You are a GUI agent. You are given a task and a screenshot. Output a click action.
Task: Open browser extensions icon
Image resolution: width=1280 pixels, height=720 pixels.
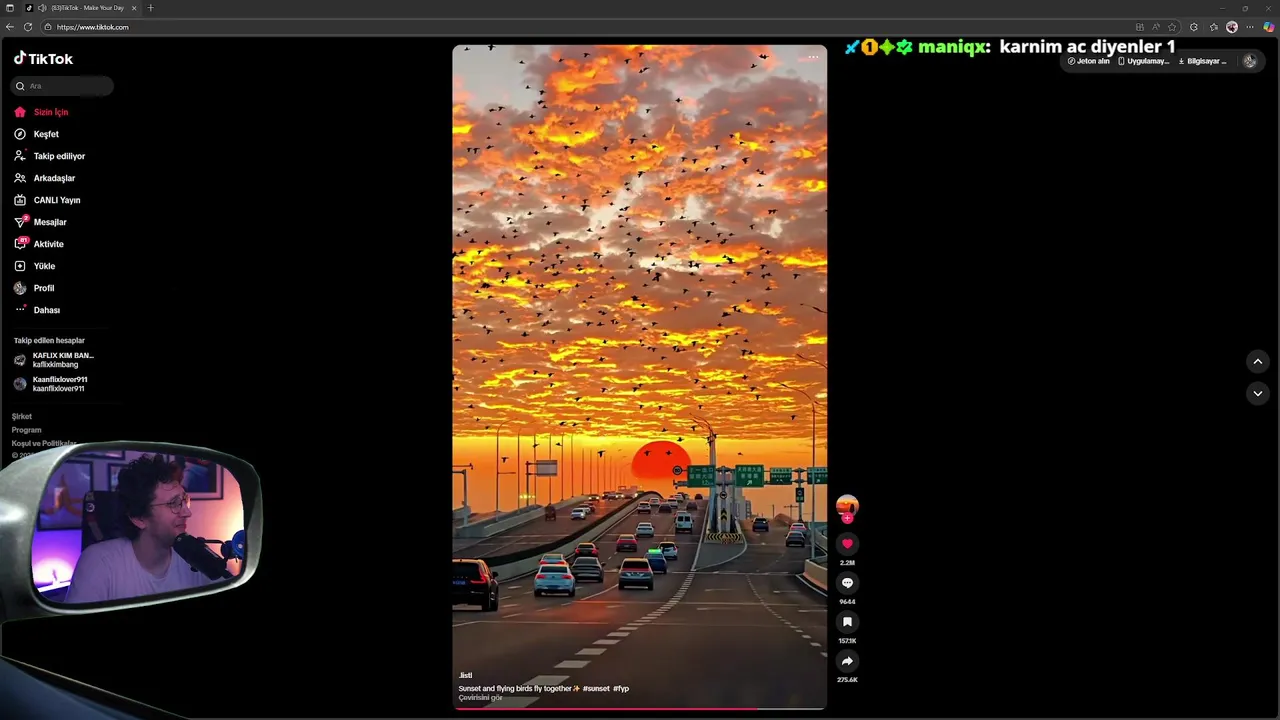point(1194,27)
